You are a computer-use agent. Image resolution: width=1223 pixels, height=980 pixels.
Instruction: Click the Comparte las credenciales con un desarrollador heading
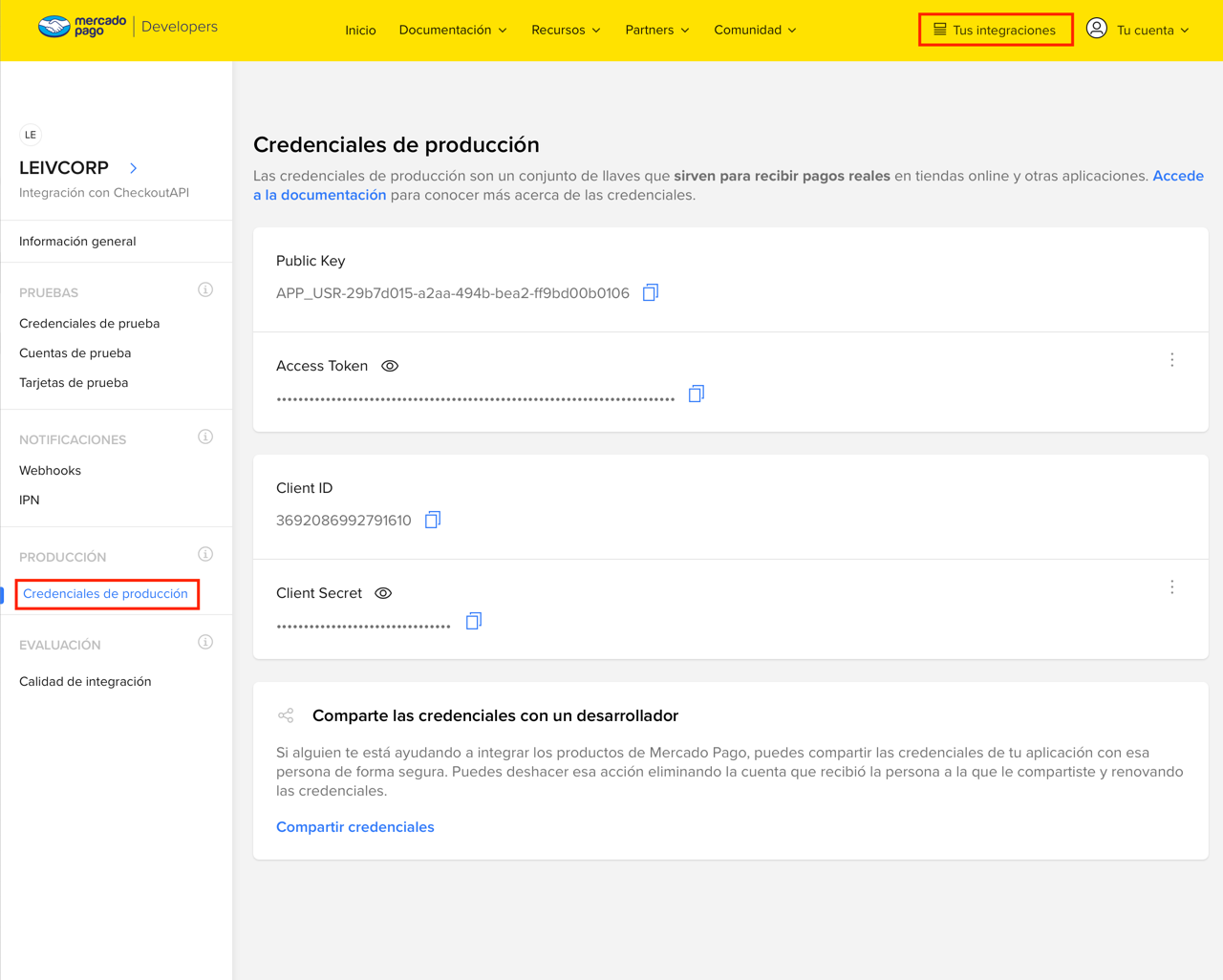(495, 715)
